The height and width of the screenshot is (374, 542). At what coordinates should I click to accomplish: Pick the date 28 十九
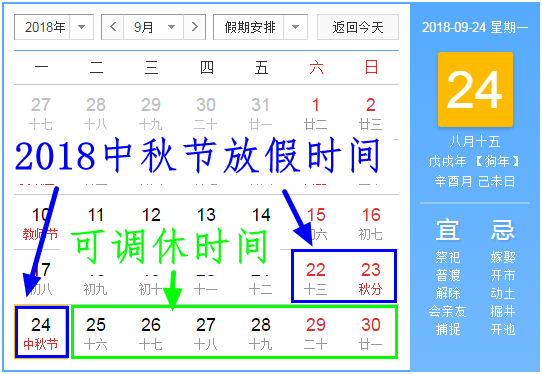pos(261,332)
